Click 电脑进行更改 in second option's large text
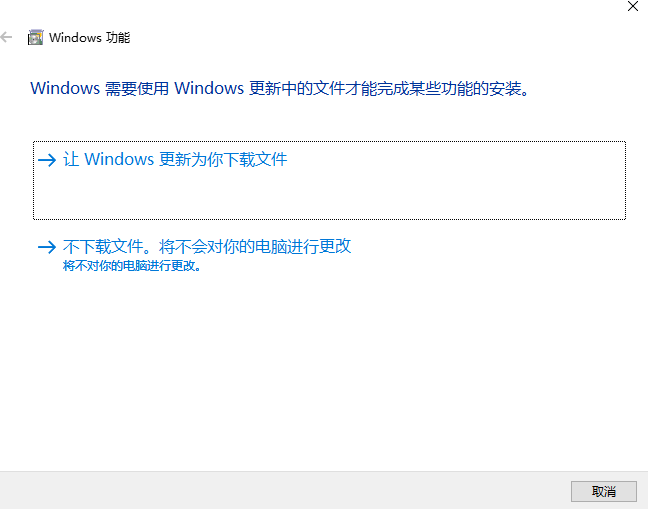The width and height of the screenshot is (648, 509). tap(303, 247)
